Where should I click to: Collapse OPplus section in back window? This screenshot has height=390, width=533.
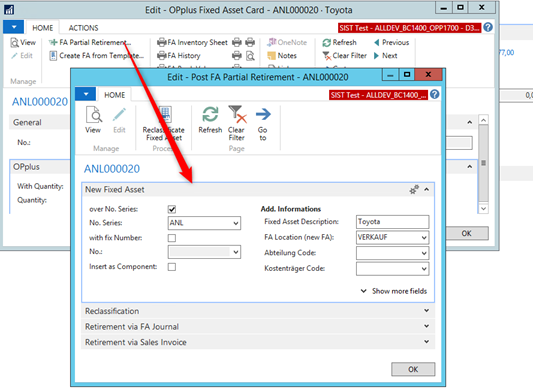(469, 167)
